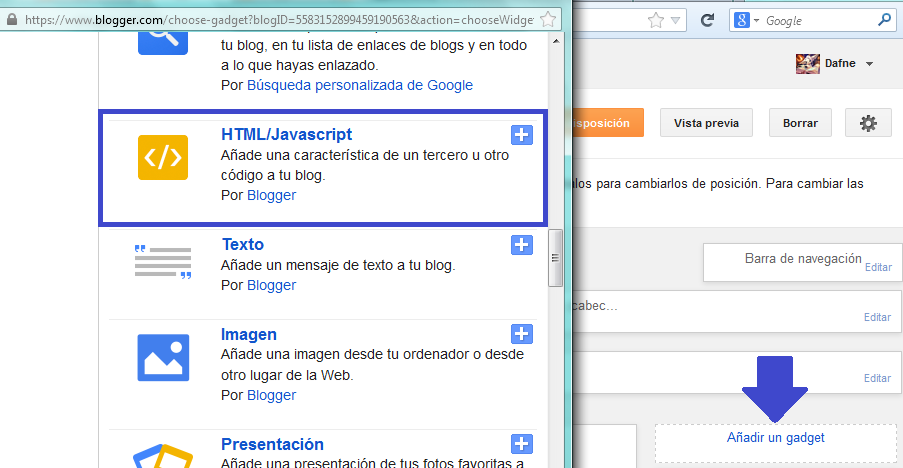The height and width of the screenshot is (468, 903).
Task: Bookmark the popup page with the star icon
Action: coord(548,20)
